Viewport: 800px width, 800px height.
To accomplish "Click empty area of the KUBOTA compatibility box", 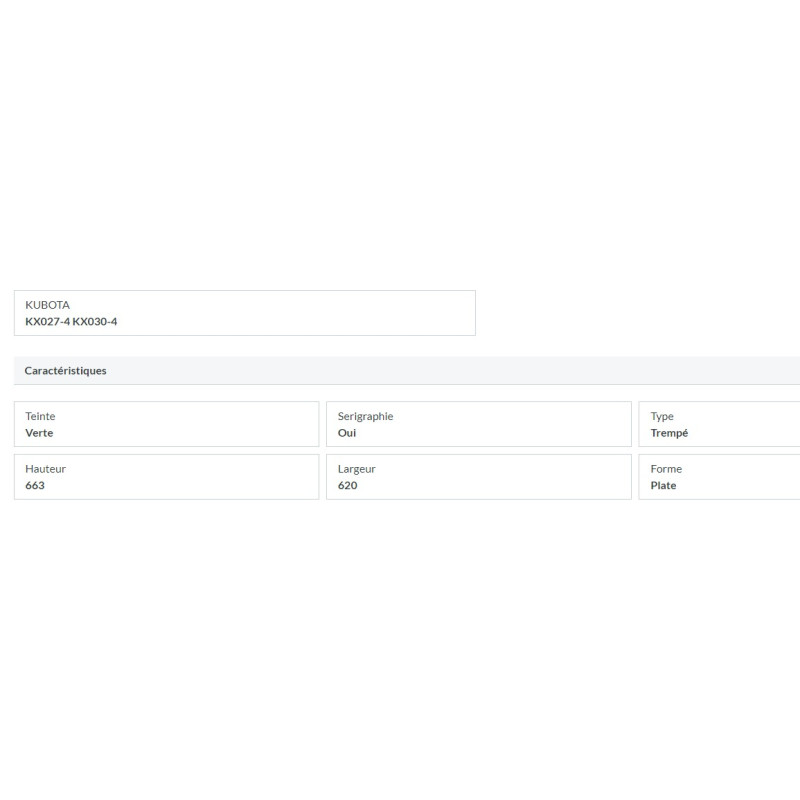I will pyautogui.click(x=306, y=313).
